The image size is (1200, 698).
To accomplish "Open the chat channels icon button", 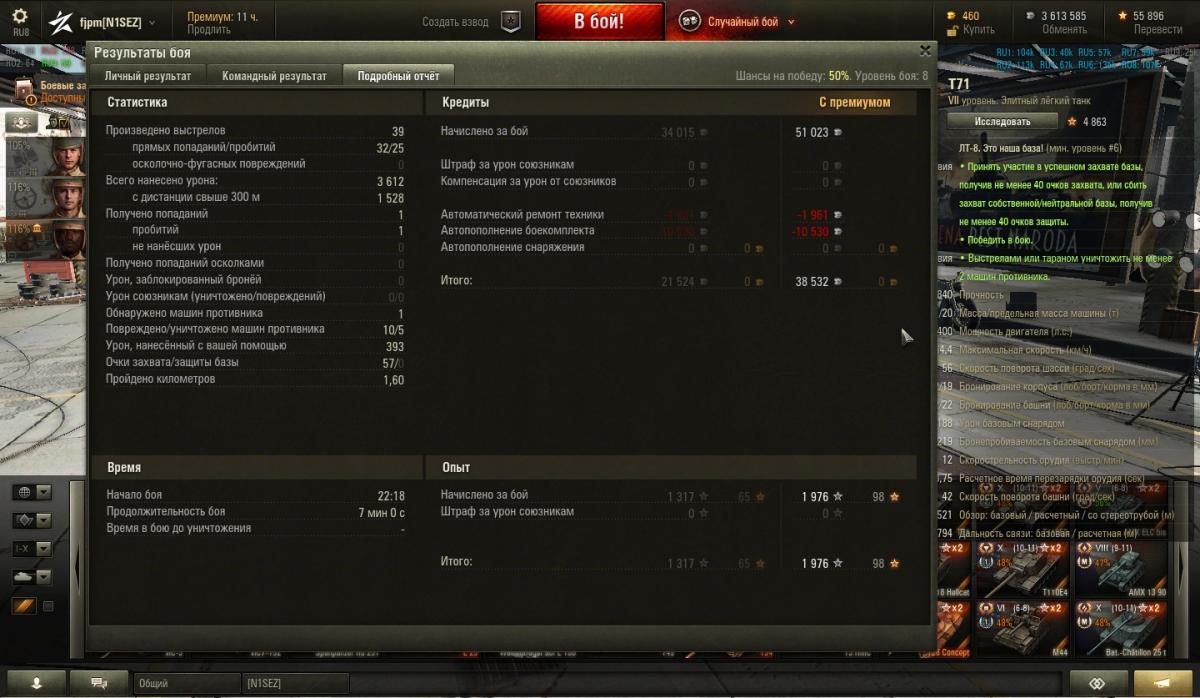I will (x=100, y=683).
